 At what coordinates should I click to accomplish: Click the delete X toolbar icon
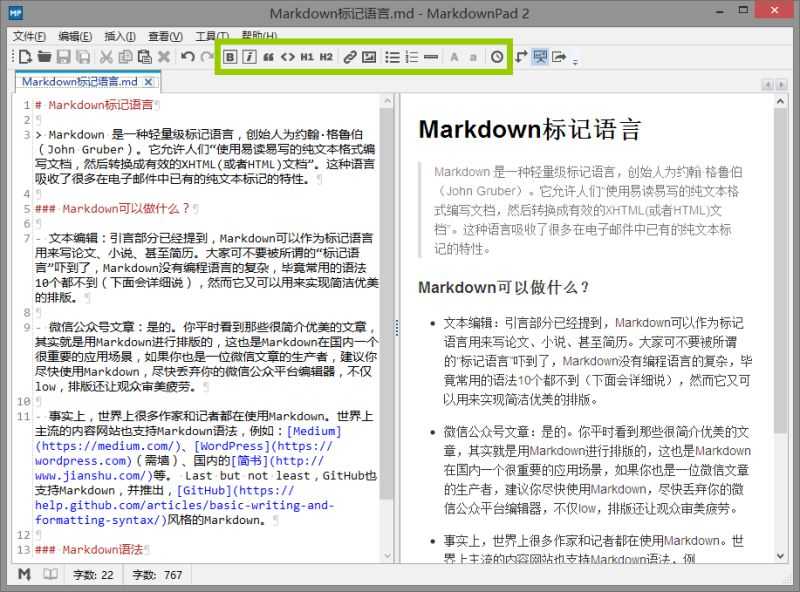point(164,57)
